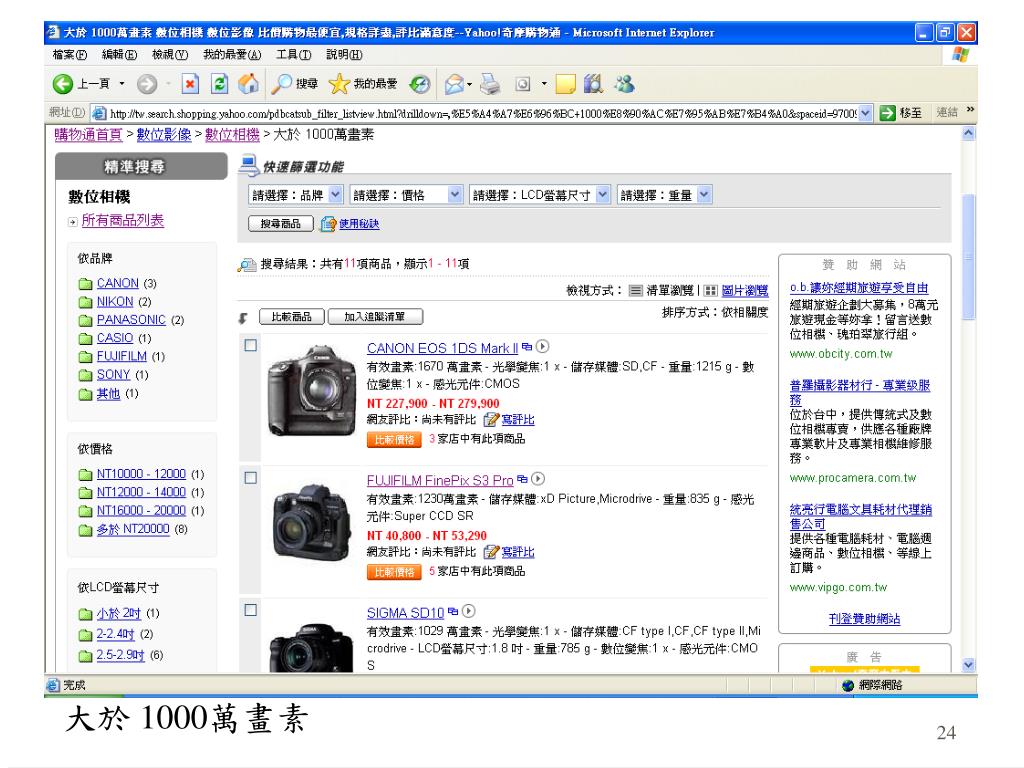
Task: Open the 使用秘訣 tips icon
Action: [x=328, y=224]
